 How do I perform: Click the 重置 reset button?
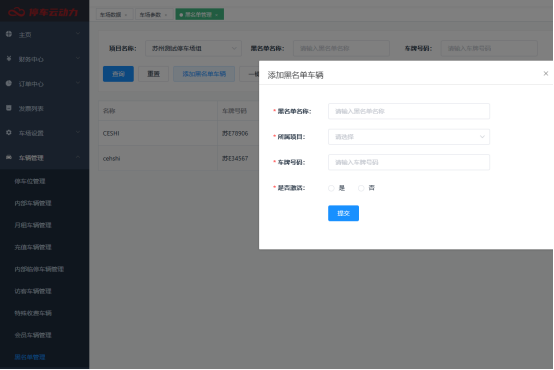pyautogui.click(x=153, y=74)
